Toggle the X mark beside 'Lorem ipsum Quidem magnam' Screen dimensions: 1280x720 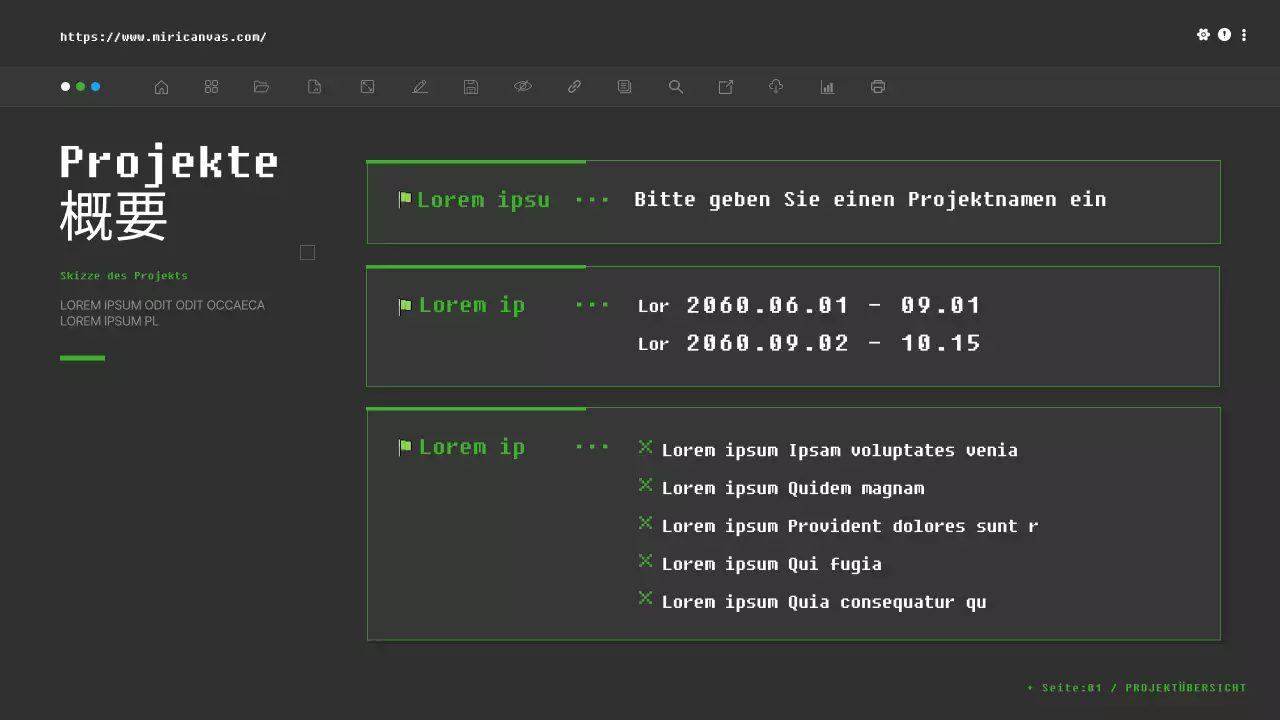point(645,485)
